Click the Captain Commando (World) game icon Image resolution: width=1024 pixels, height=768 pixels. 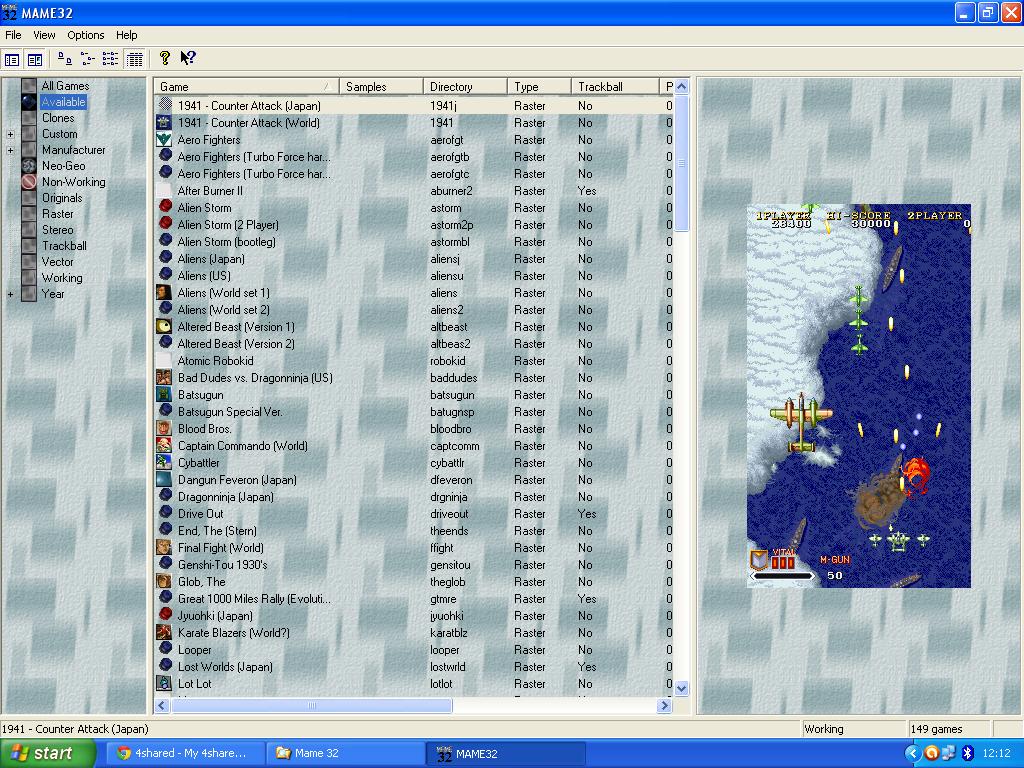pos(164,445)
